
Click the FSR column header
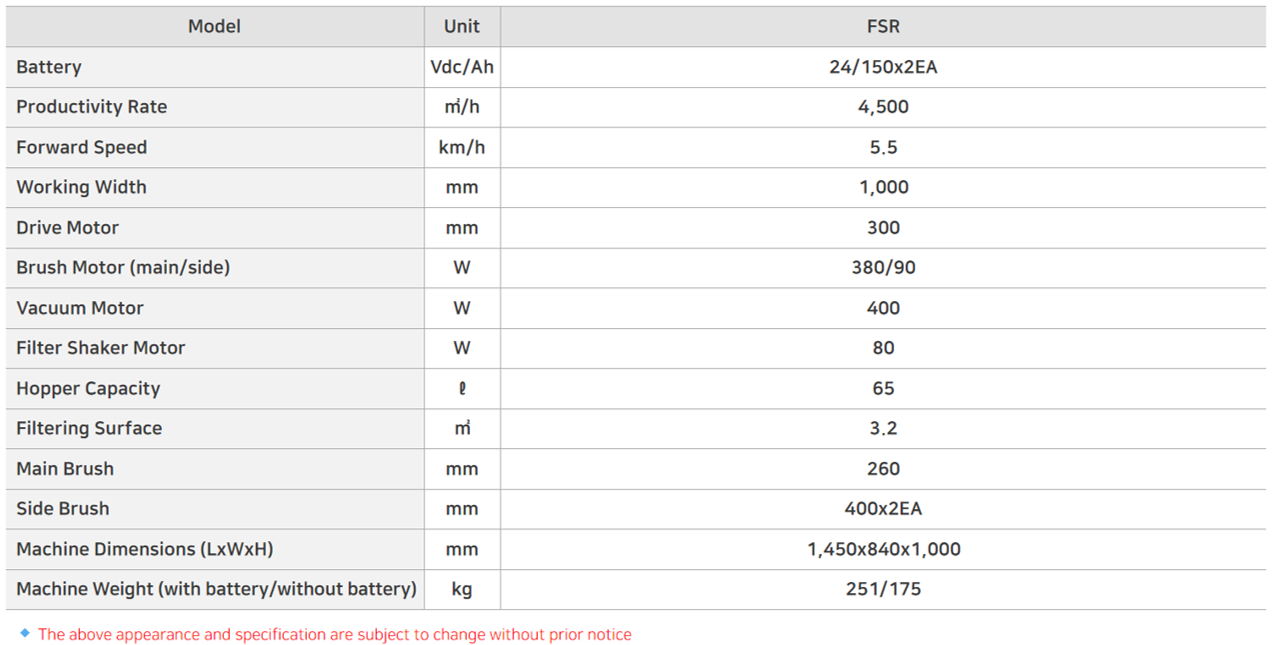883,27
